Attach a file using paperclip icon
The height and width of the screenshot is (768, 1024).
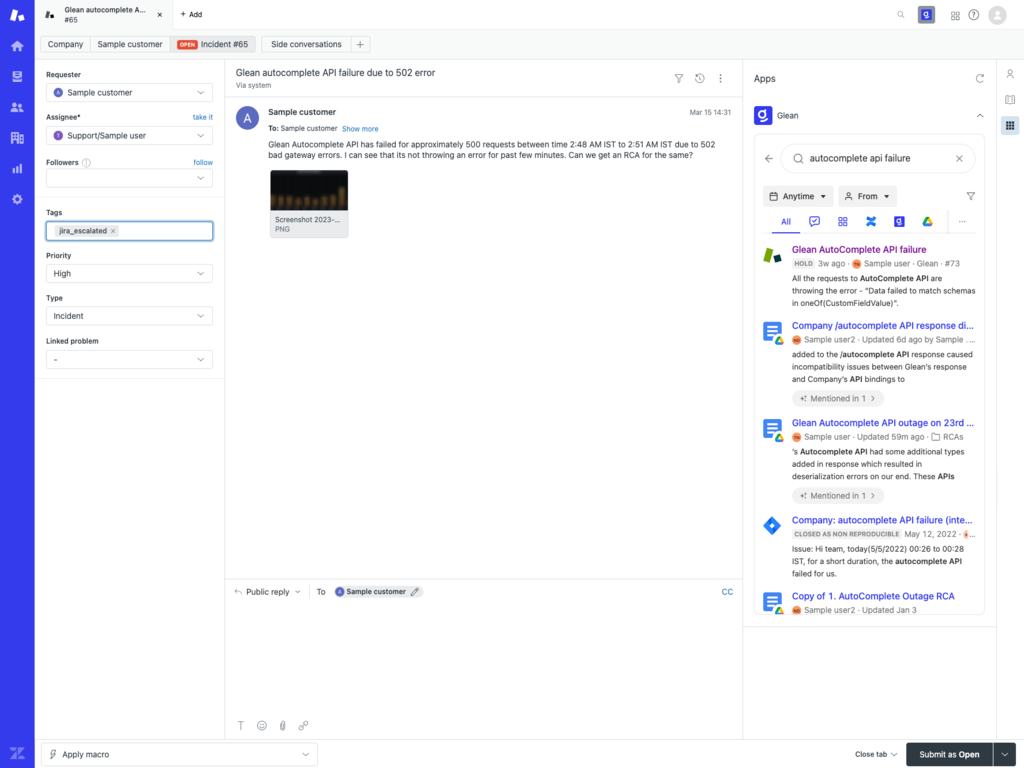click(282, 725)
